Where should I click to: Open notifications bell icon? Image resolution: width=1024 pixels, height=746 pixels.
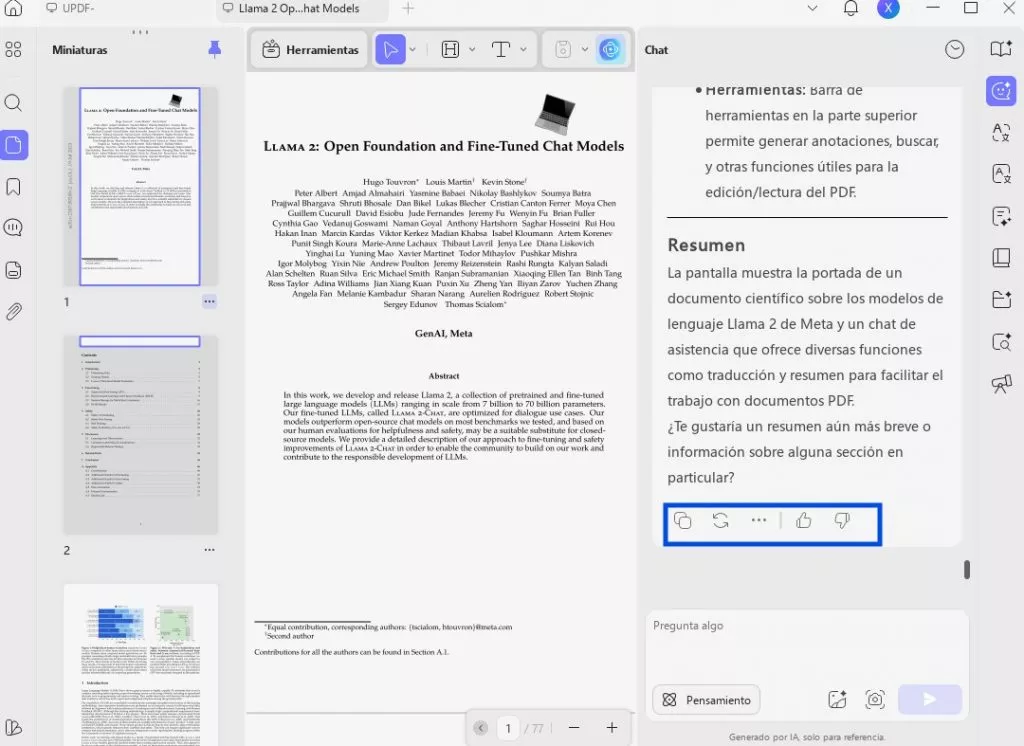[850, 8]
